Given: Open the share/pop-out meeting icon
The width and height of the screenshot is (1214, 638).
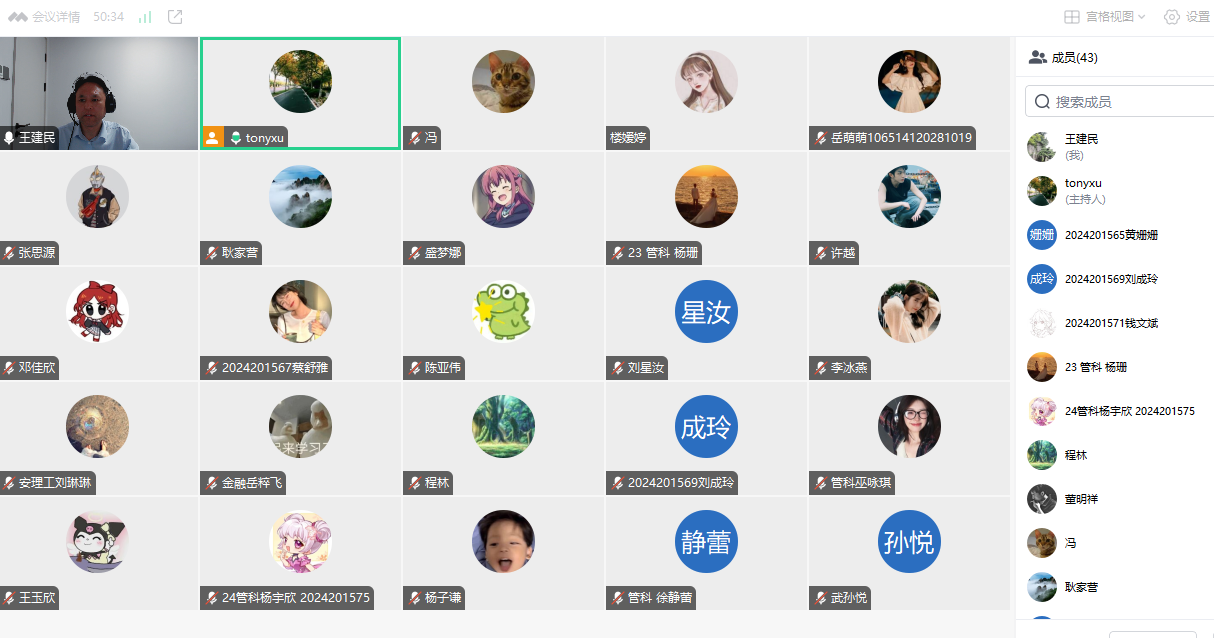Looking at the screenshot, I should coord(175,17).
